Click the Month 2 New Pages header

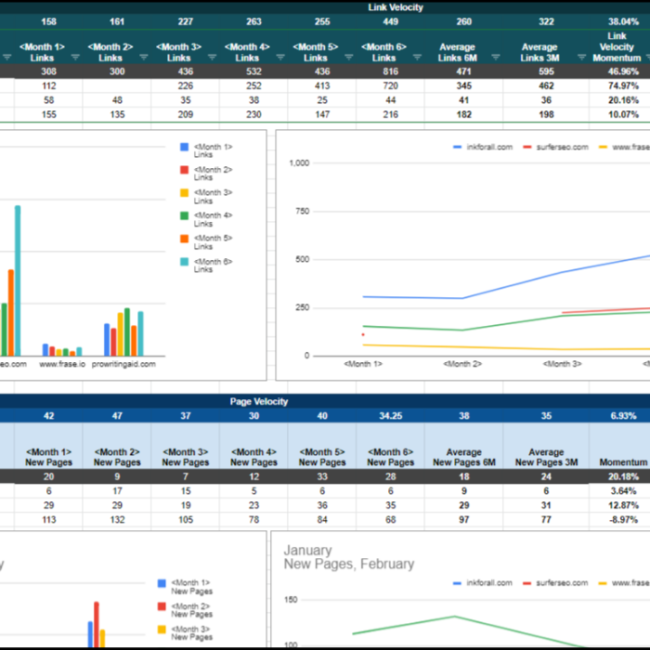tap(117, 457)
